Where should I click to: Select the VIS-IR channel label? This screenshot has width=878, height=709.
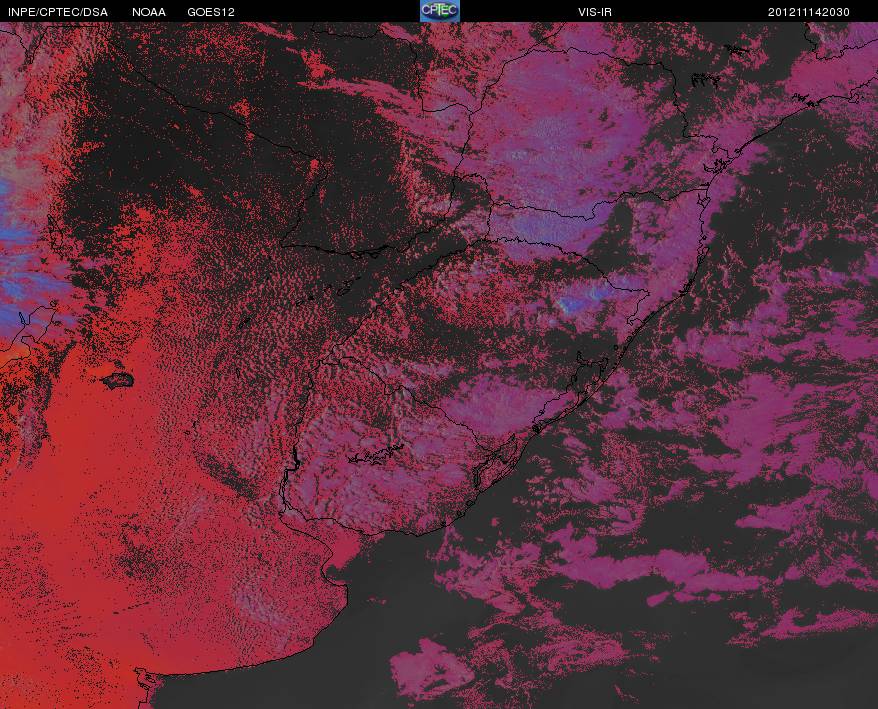point(595,12)
